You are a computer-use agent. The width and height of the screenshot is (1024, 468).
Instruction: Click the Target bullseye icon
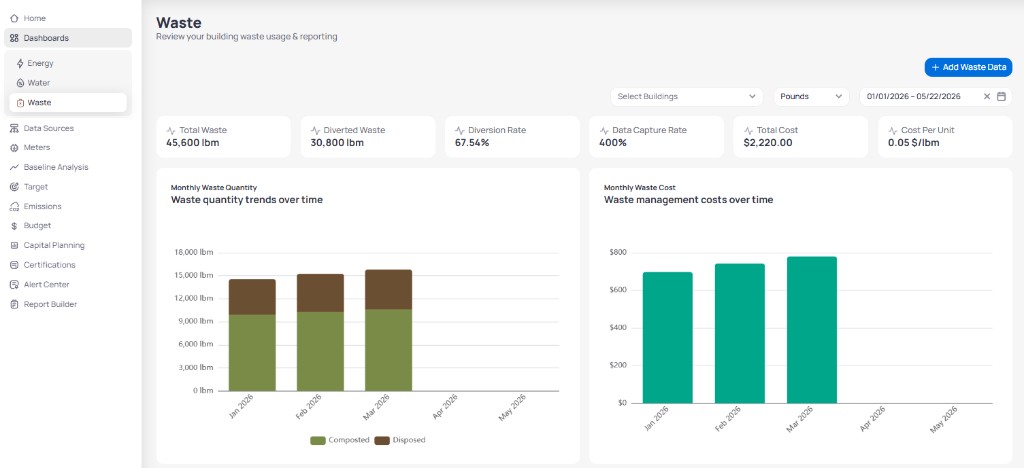[x=14, y=187]
